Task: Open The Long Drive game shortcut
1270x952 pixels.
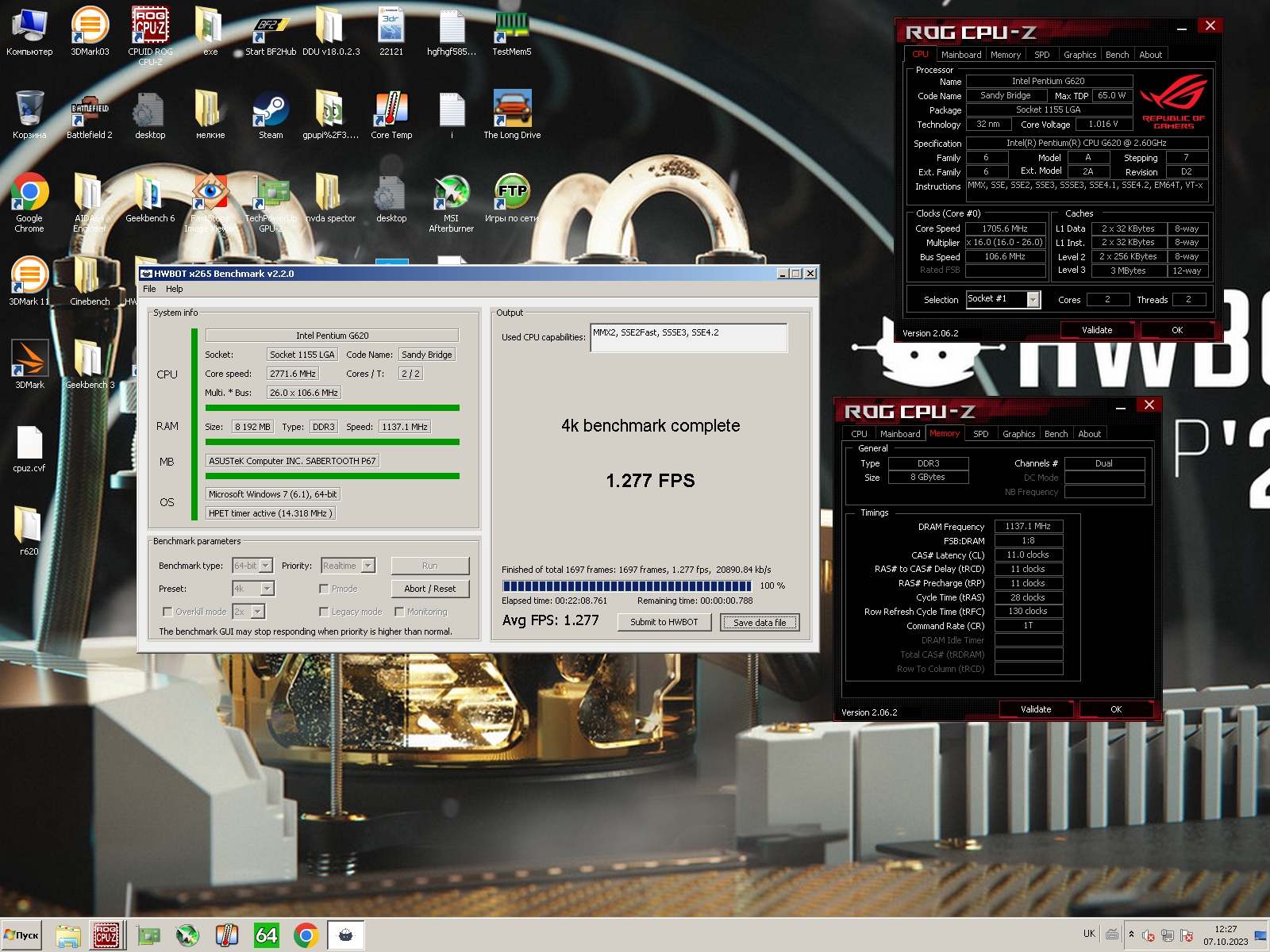Action: point(512,115)
